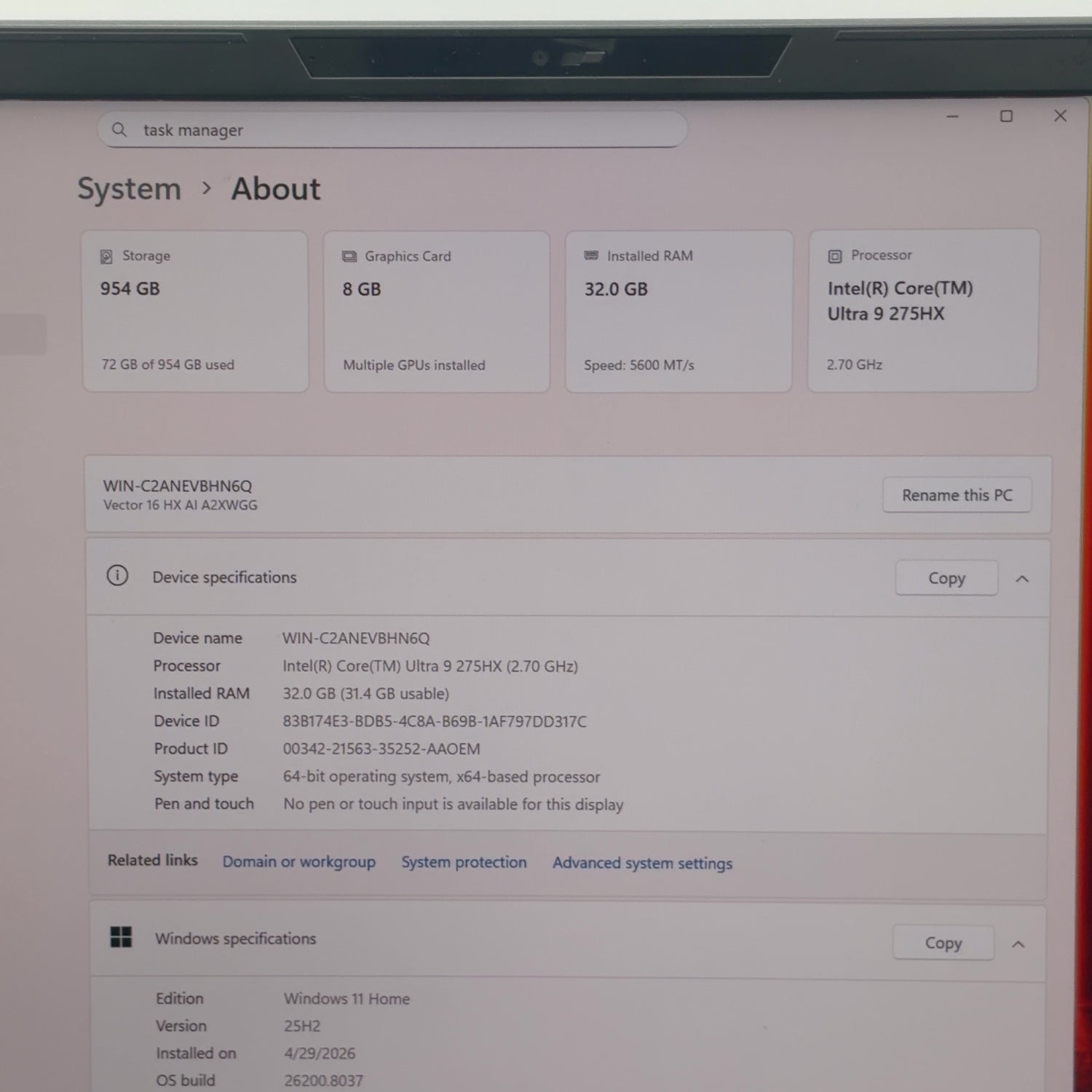Click 72 GB of 954 GB used text
This screenshot has height=1092, width=1092.
click(x=168, y=365)
